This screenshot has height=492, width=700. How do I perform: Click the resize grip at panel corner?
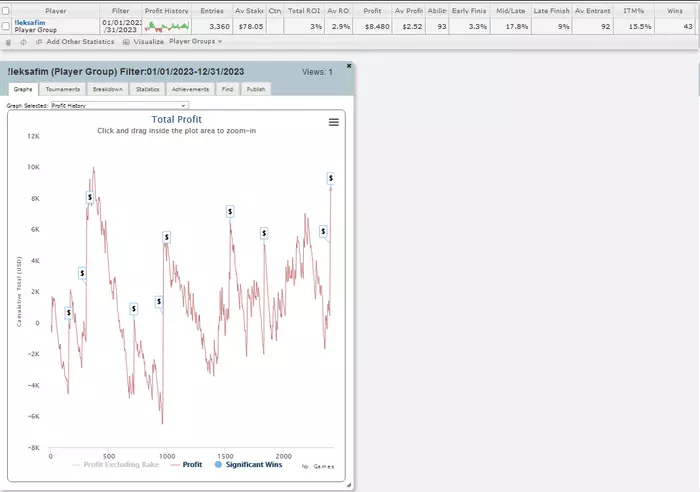349,485
